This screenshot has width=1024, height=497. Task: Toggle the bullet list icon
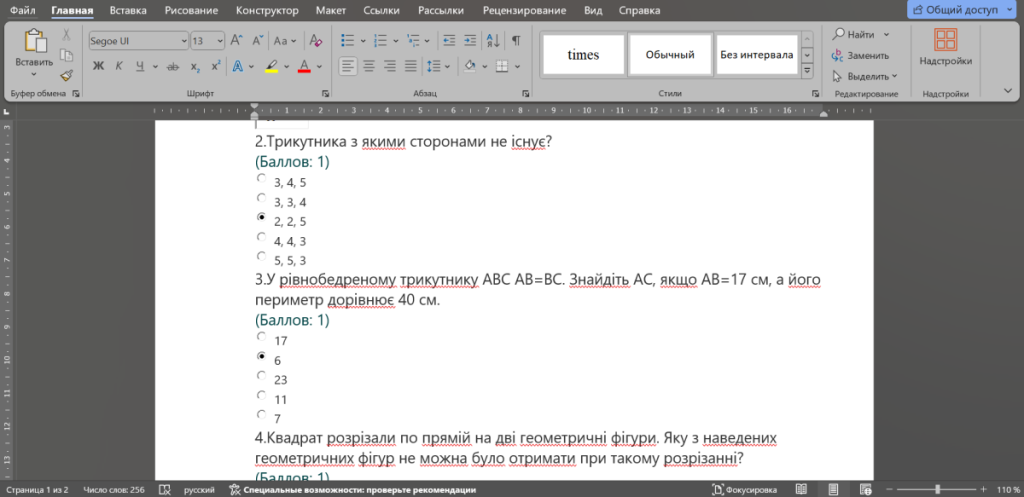click(x=348, y=40)
